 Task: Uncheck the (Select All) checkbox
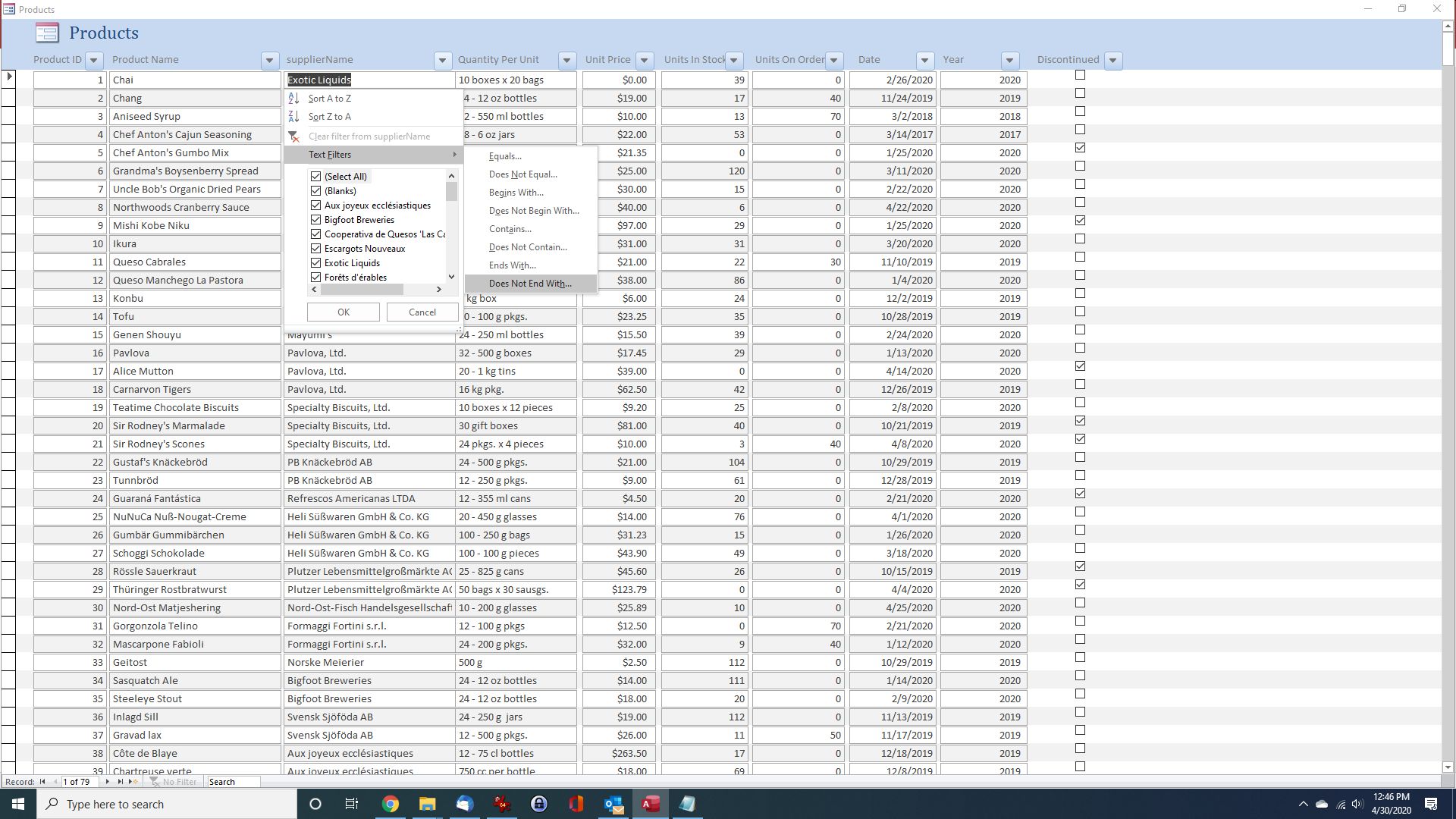(x=316, y=177)
